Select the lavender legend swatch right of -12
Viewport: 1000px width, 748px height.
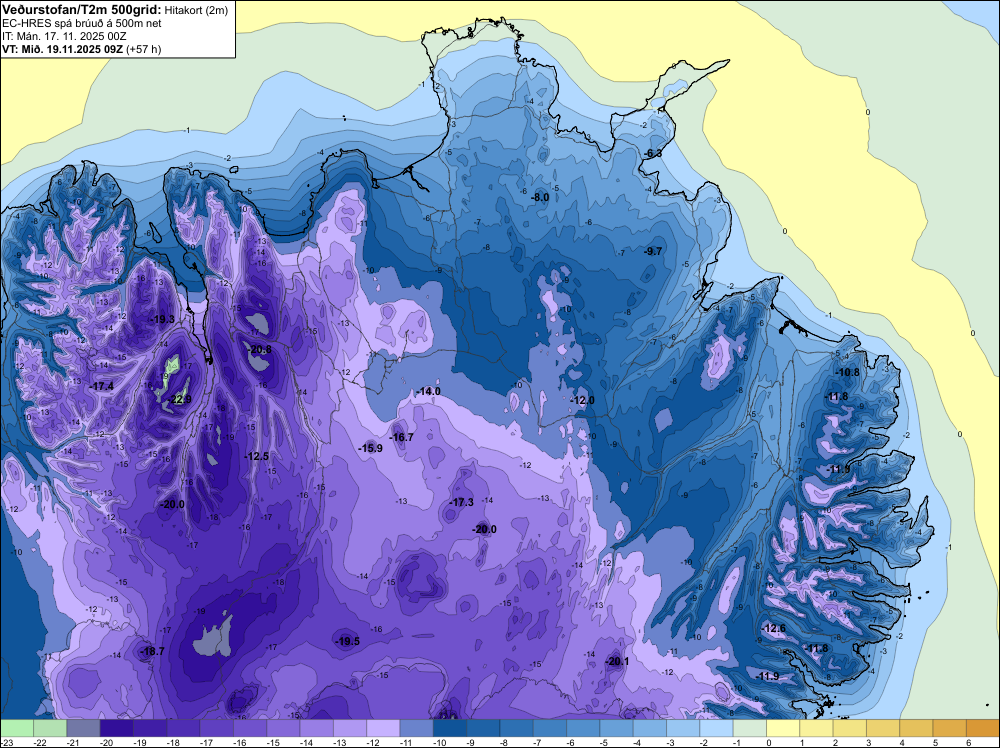point(383,728)
